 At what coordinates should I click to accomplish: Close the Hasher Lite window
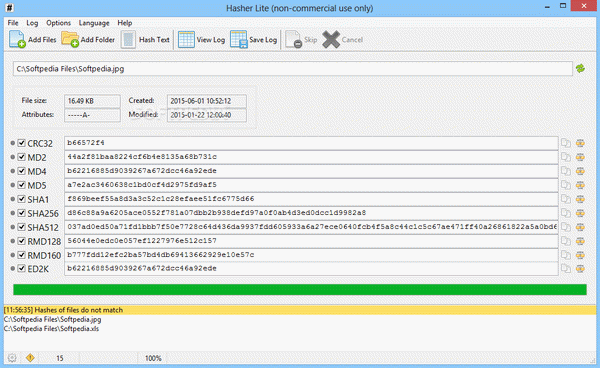[584, 6]
